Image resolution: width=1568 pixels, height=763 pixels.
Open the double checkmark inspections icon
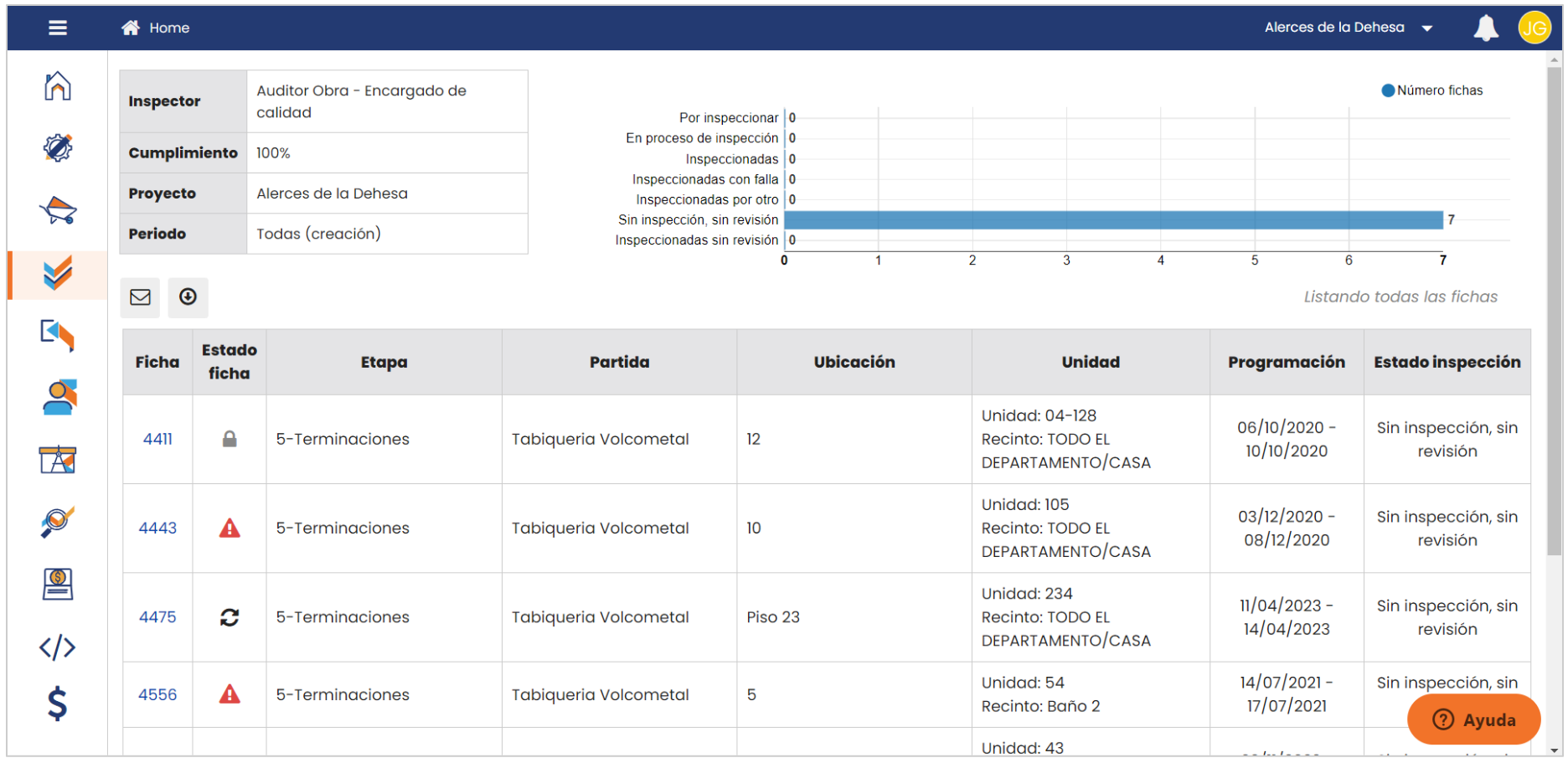[x=58, y=274]
